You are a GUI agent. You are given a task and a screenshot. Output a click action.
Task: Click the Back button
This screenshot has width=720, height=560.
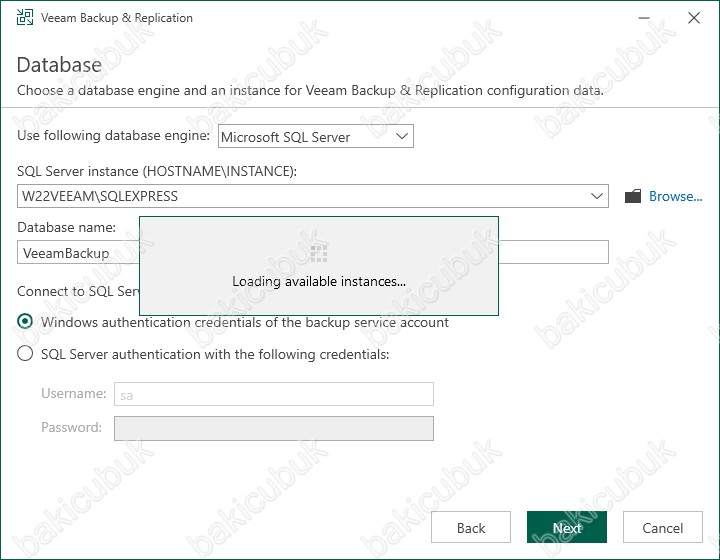[471, 527]
